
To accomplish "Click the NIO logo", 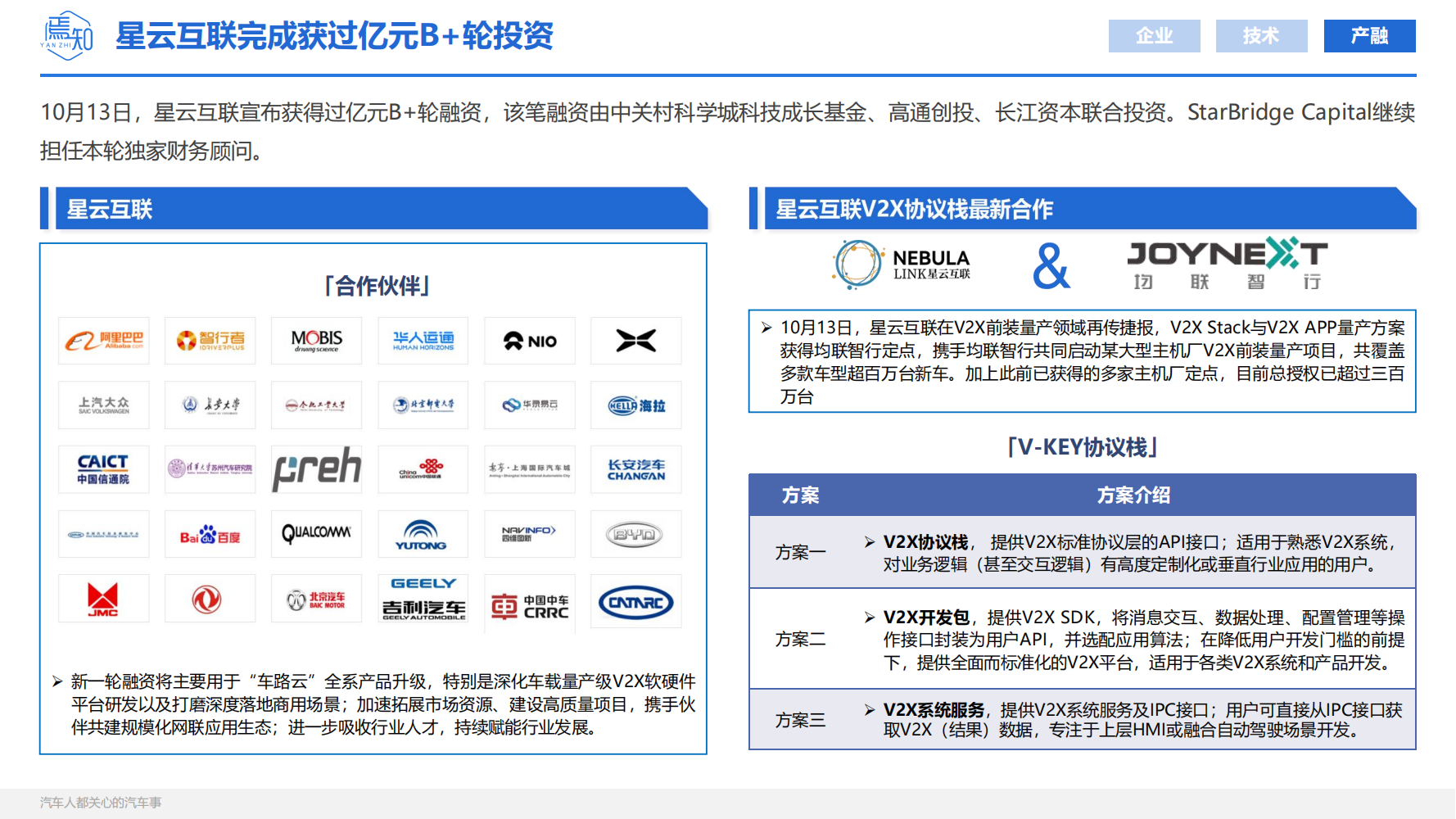I will pos(530,341).
